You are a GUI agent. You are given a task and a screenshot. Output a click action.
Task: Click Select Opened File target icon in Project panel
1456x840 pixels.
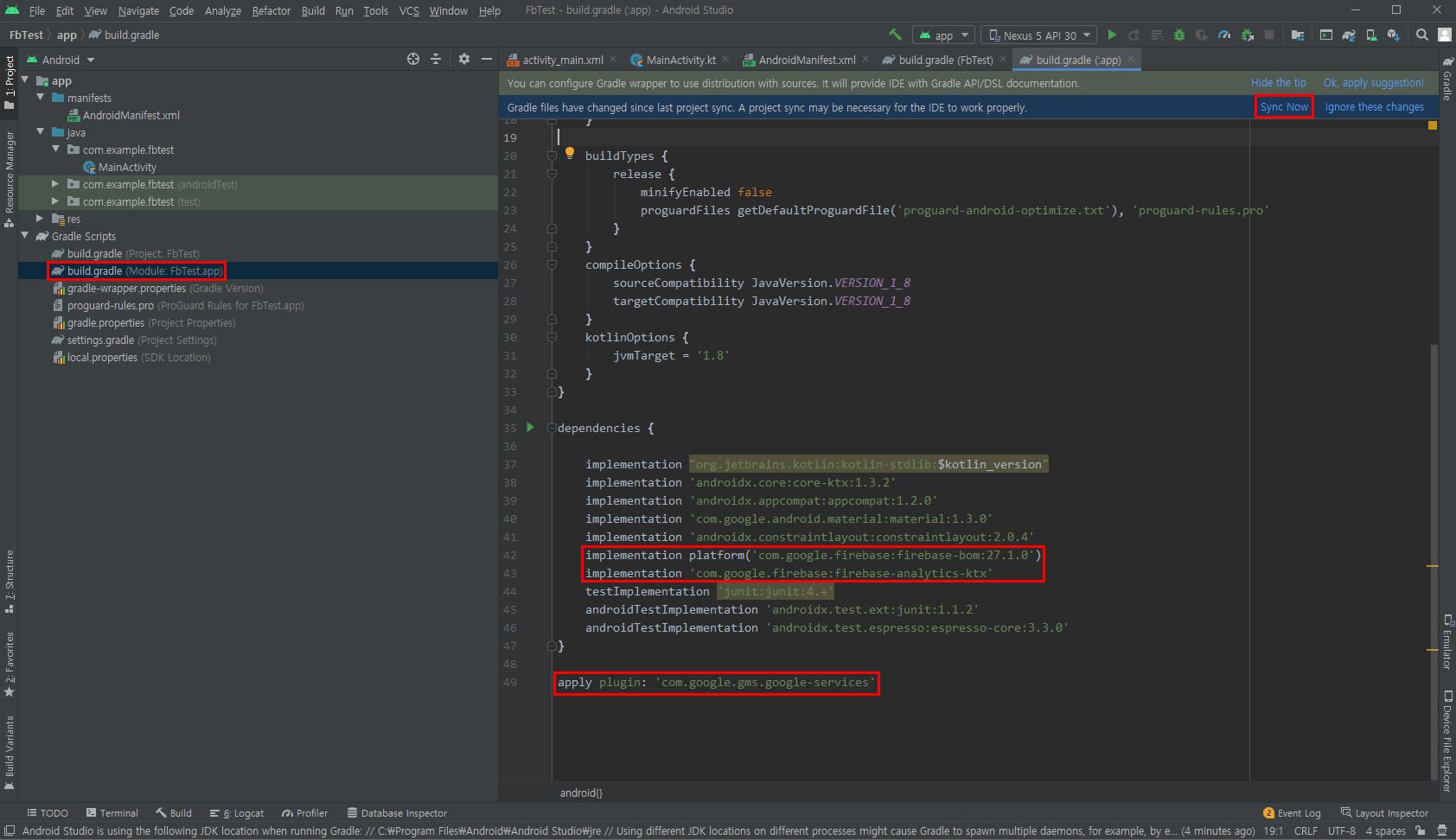(413, 59)
